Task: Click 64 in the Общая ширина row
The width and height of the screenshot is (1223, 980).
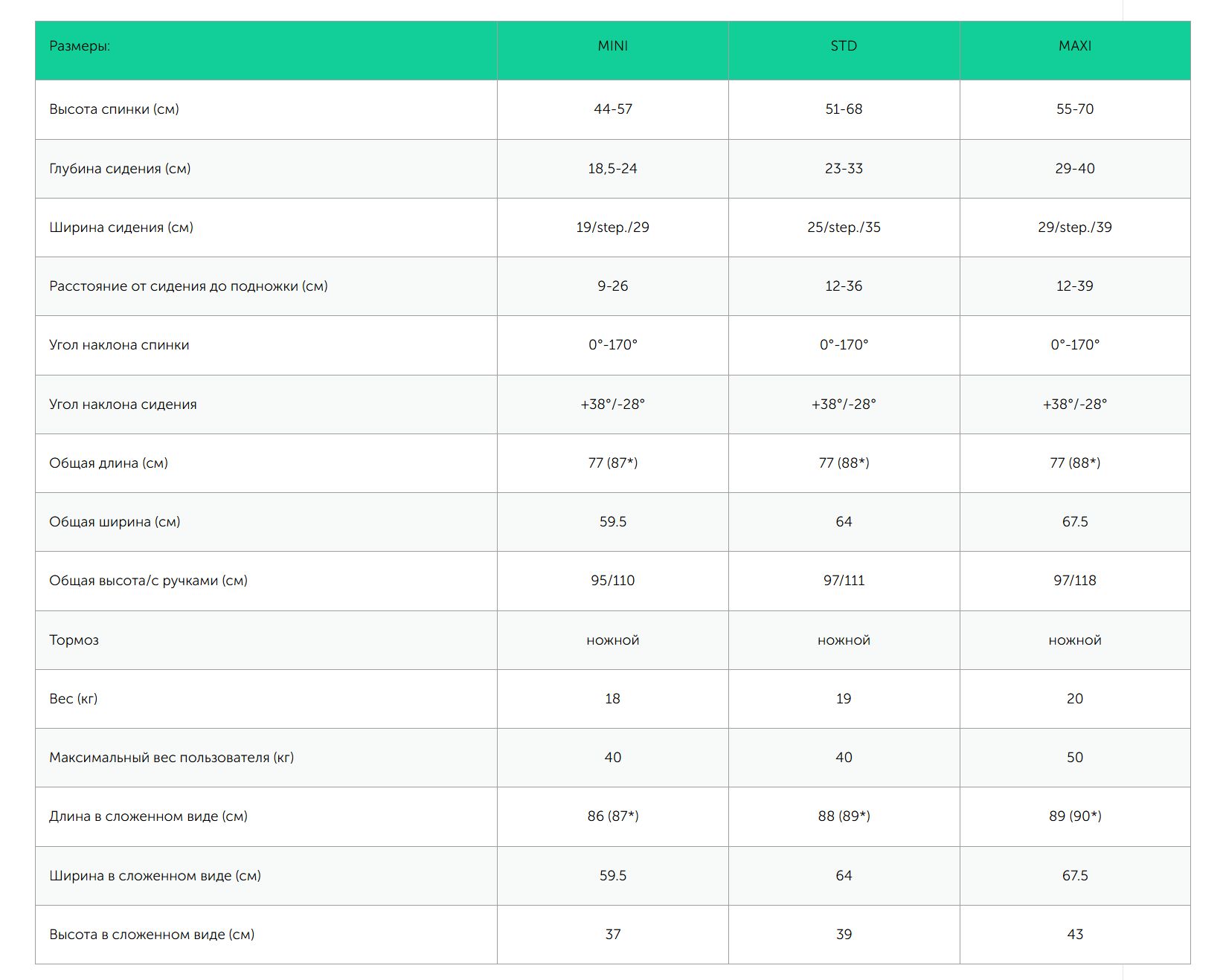Action: 844,522
